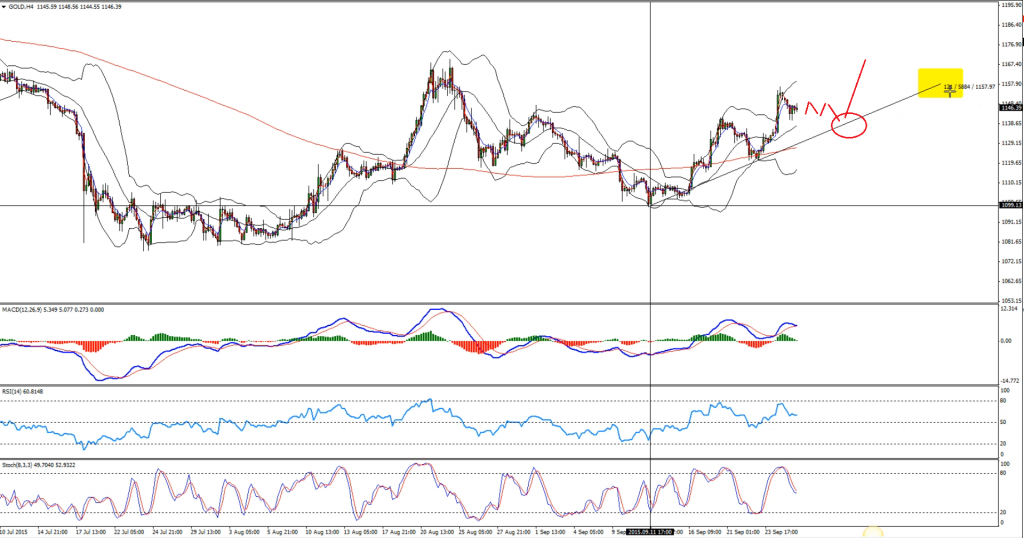Click the 1062.65 price axis label

coord(1011,281)
